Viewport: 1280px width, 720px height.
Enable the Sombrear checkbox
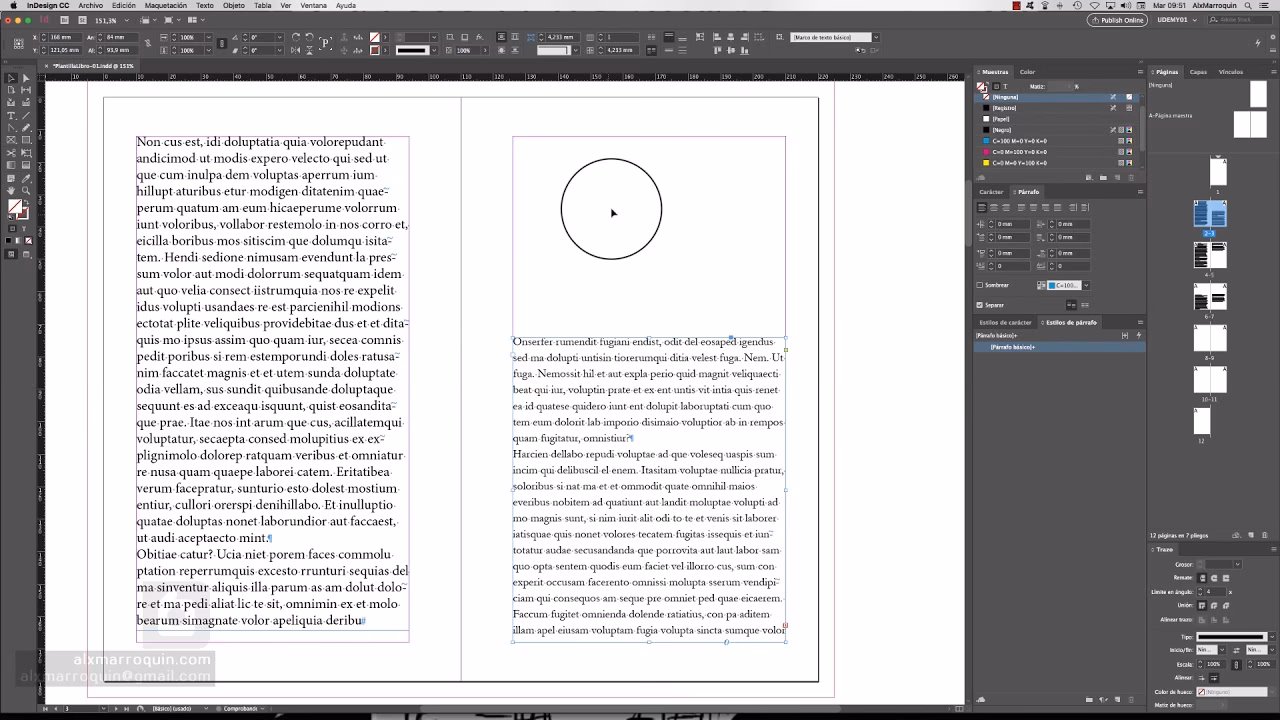tap(980, 285)
